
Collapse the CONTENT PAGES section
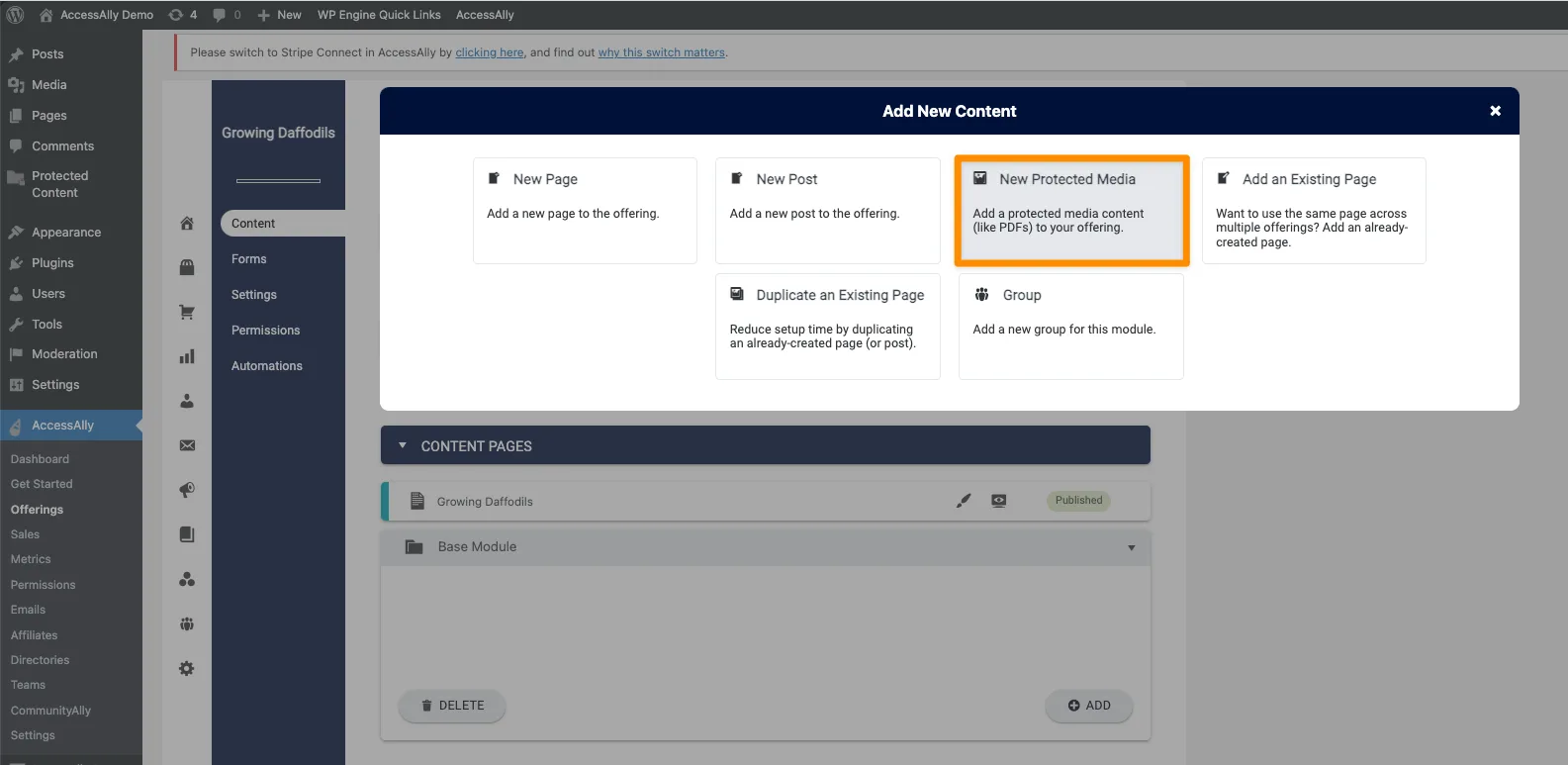(x=403, y=446)
